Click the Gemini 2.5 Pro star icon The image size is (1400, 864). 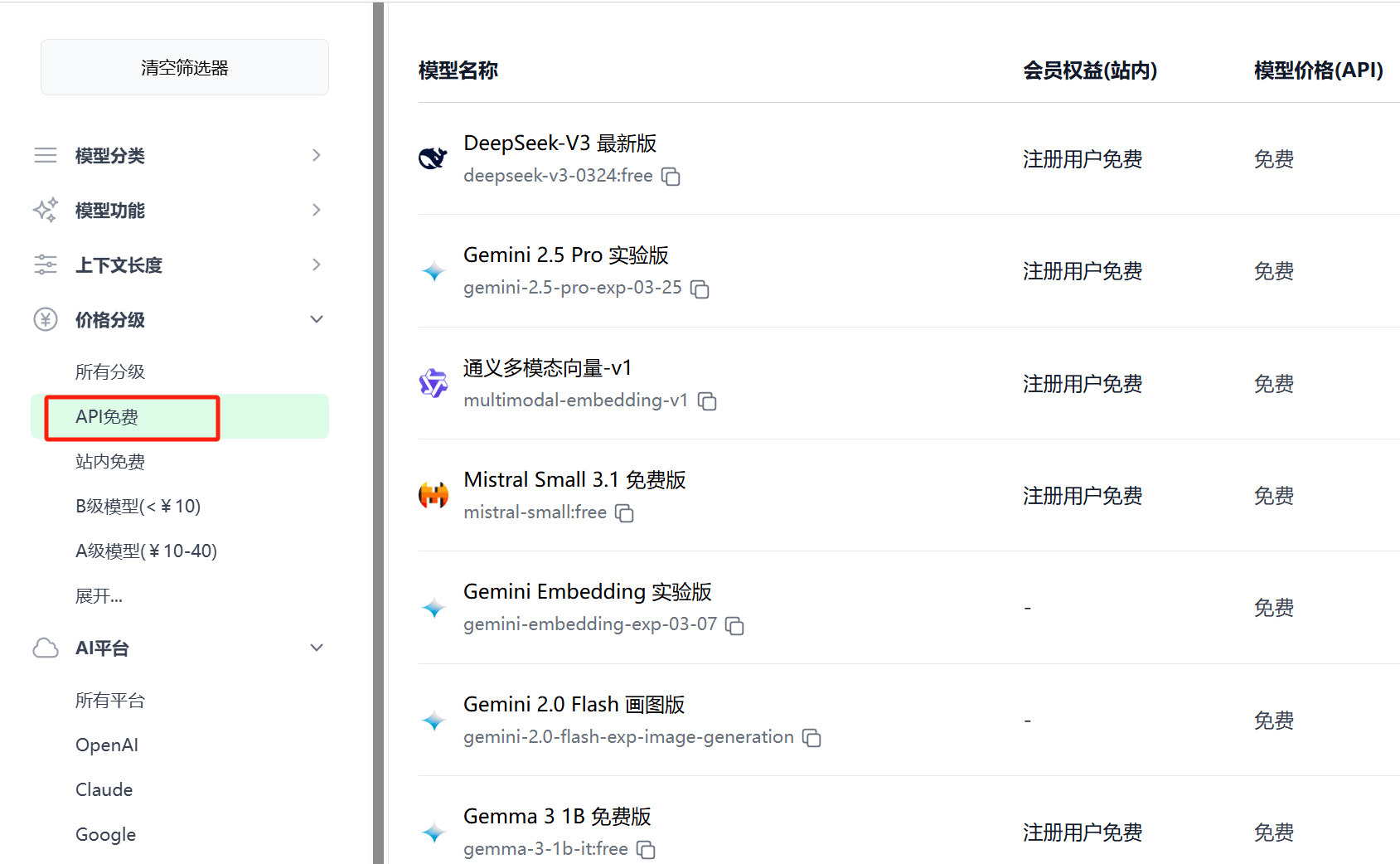(434, 271)
